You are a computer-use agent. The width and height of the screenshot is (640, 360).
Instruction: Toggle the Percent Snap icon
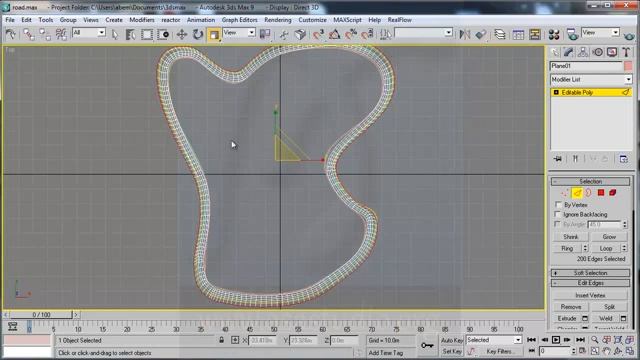coord(351,34)
